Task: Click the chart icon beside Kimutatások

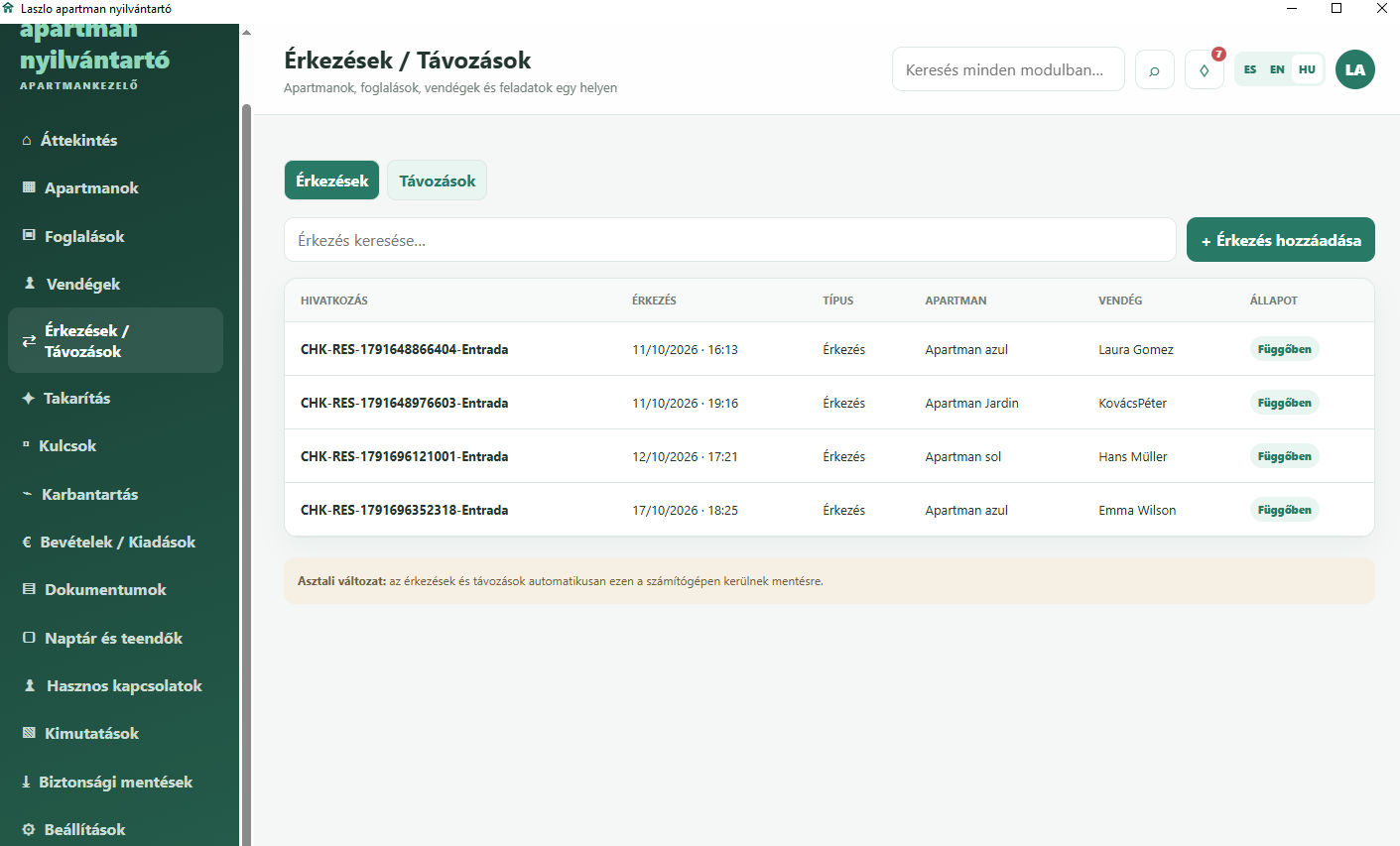Action: [29, 733]
